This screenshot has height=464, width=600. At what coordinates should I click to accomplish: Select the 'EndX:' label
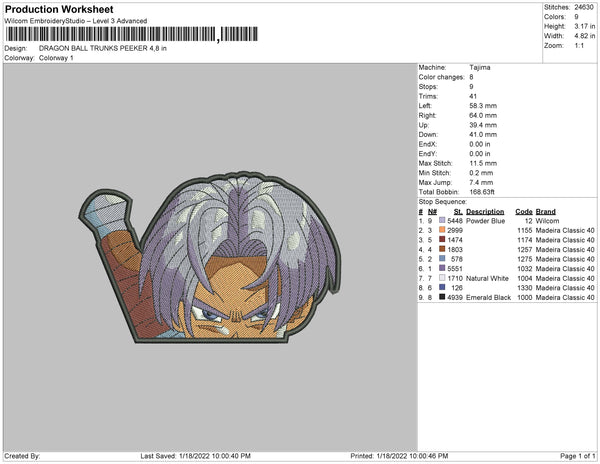427,144
